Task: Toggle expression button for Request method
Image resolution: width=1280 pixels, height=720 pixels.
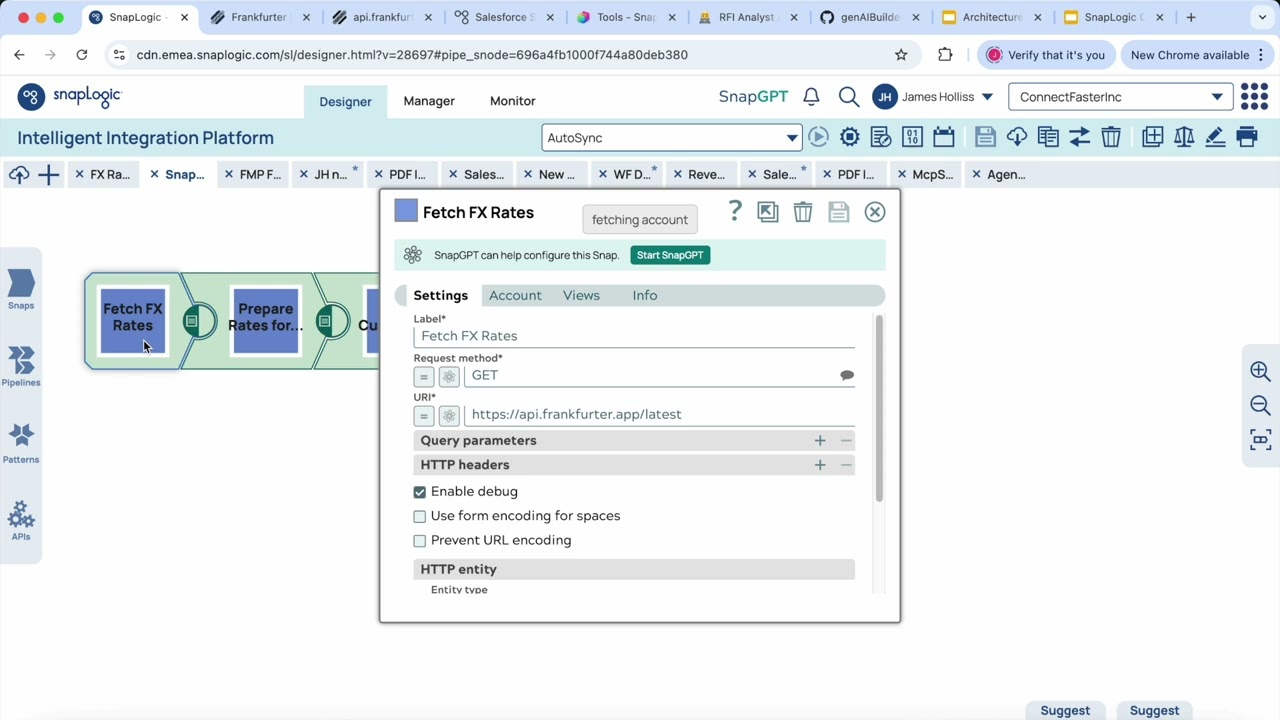Action: 424,376
